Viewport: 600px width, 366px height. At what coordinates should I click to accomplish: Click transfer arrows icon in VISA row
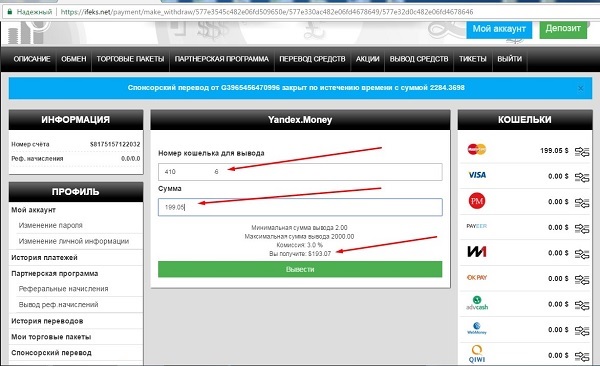[x=582, y=177]
